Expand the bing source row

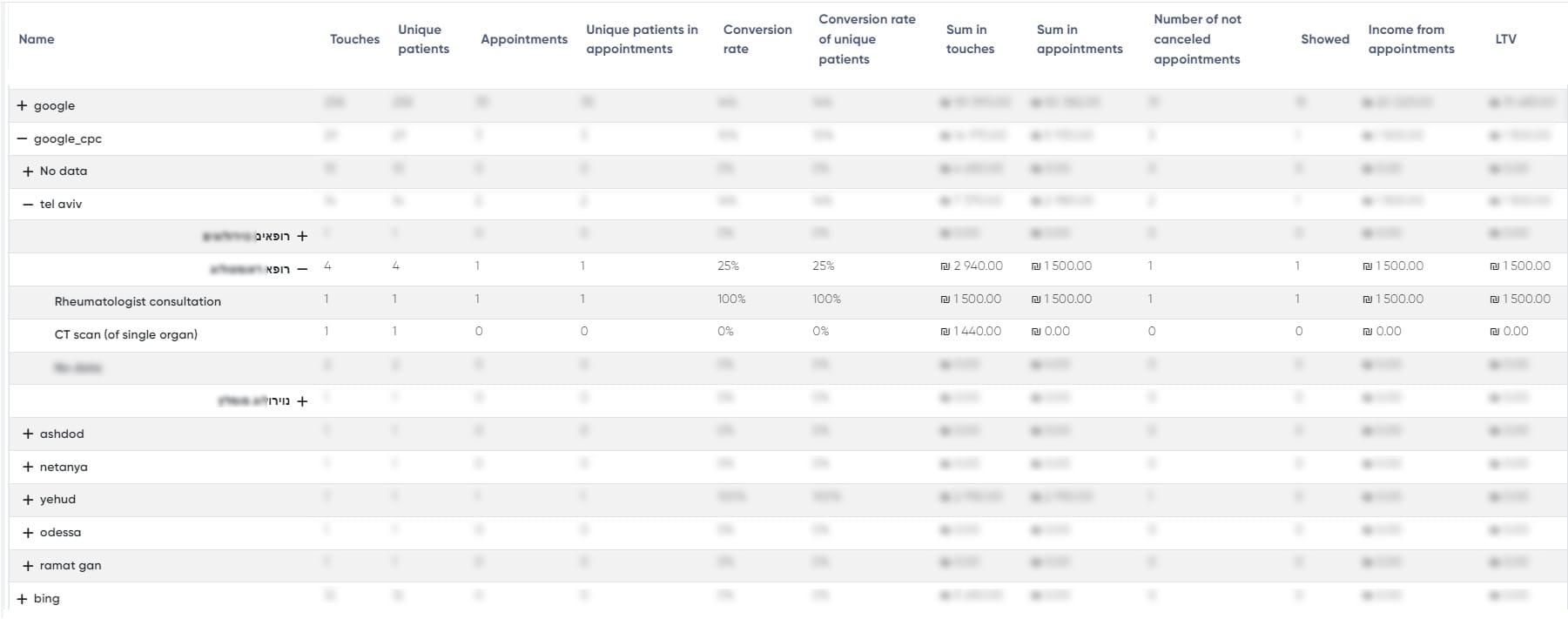click(x=22, y=598)
